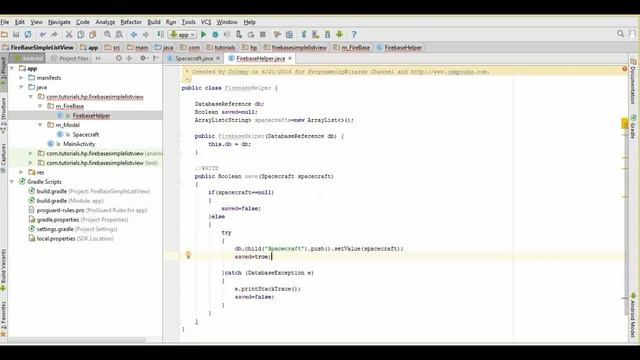Collapse the Gradle Scripts node

[12, 182]
